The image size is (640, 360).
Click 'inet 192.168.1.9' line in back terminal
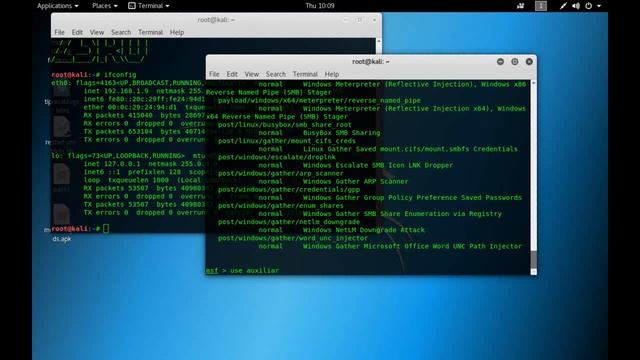(x=116, y=91)
